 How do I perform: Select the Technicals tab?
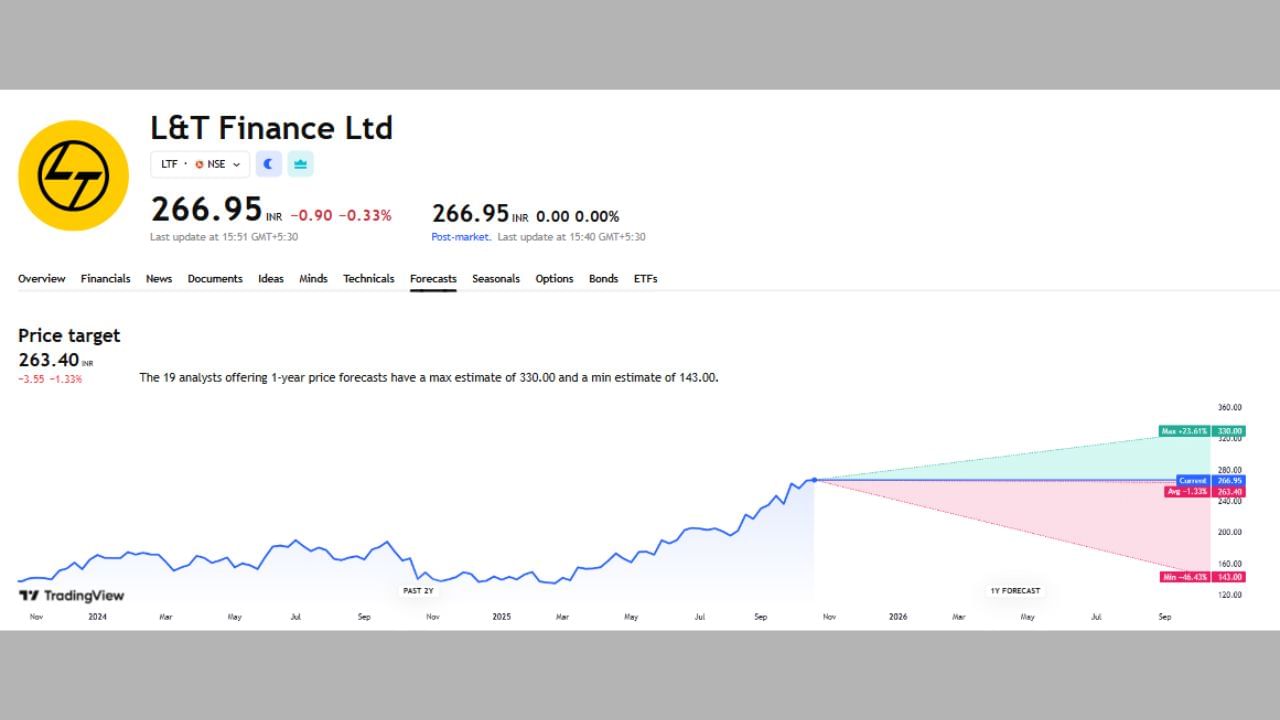coord(368,278)
